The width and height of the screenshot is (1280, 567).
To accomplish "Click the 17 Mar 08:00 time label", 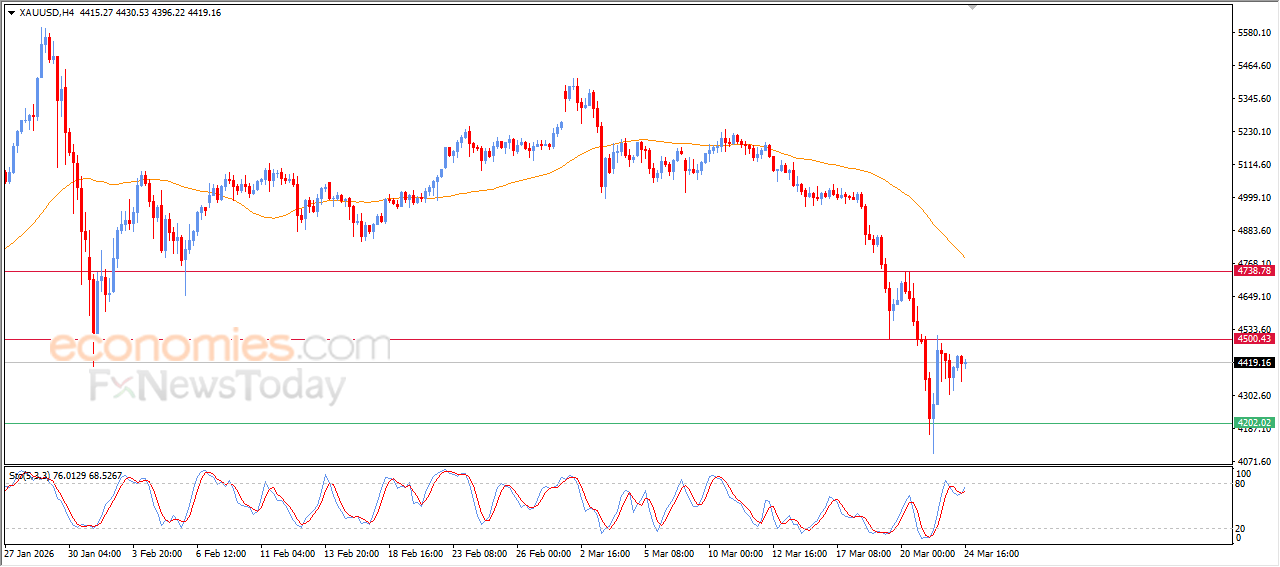I will [x=864, y=553].
